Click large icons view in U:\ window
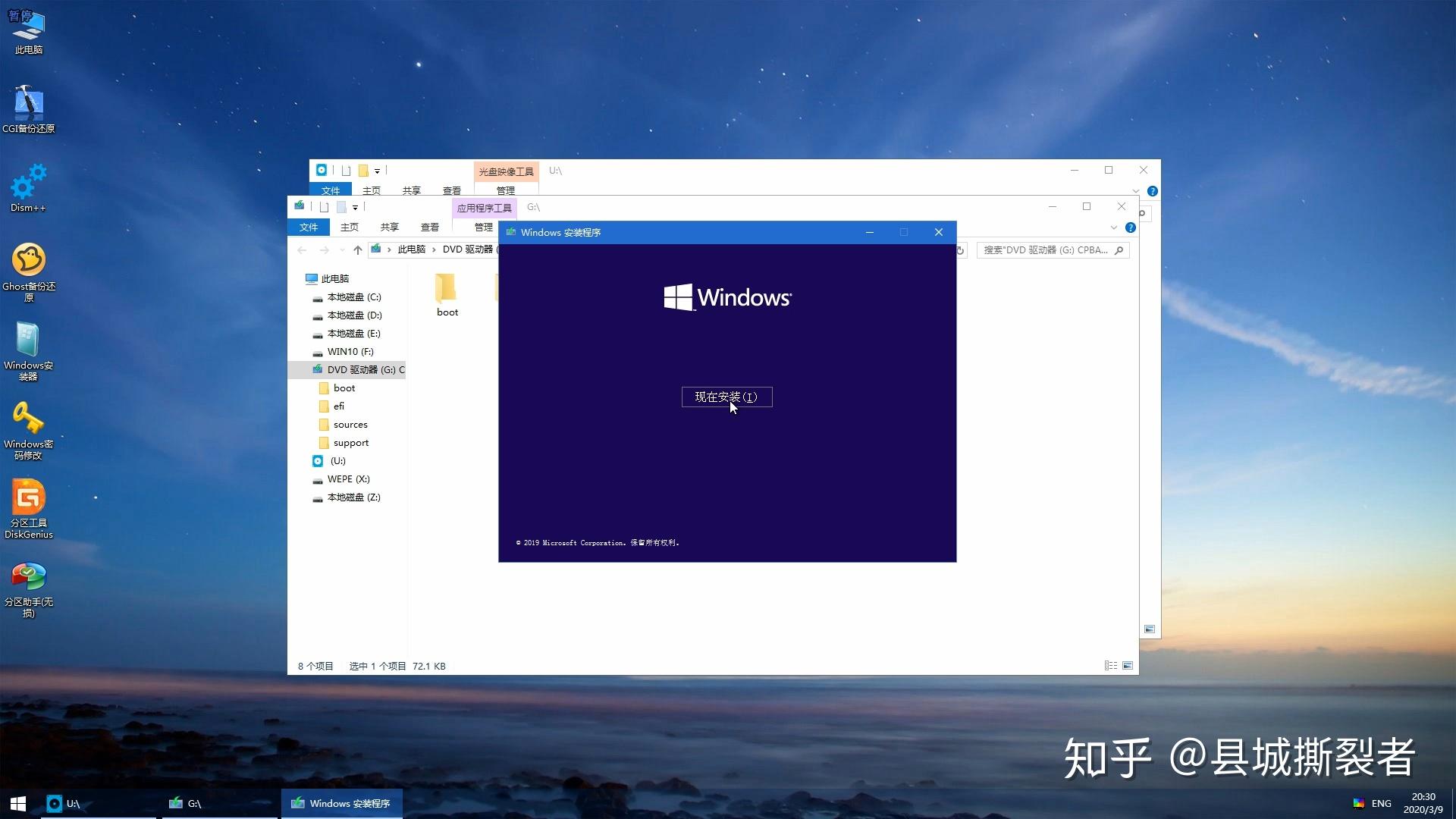The width and height of the screenshot is (1456, 819). (x=1150, y=629)
